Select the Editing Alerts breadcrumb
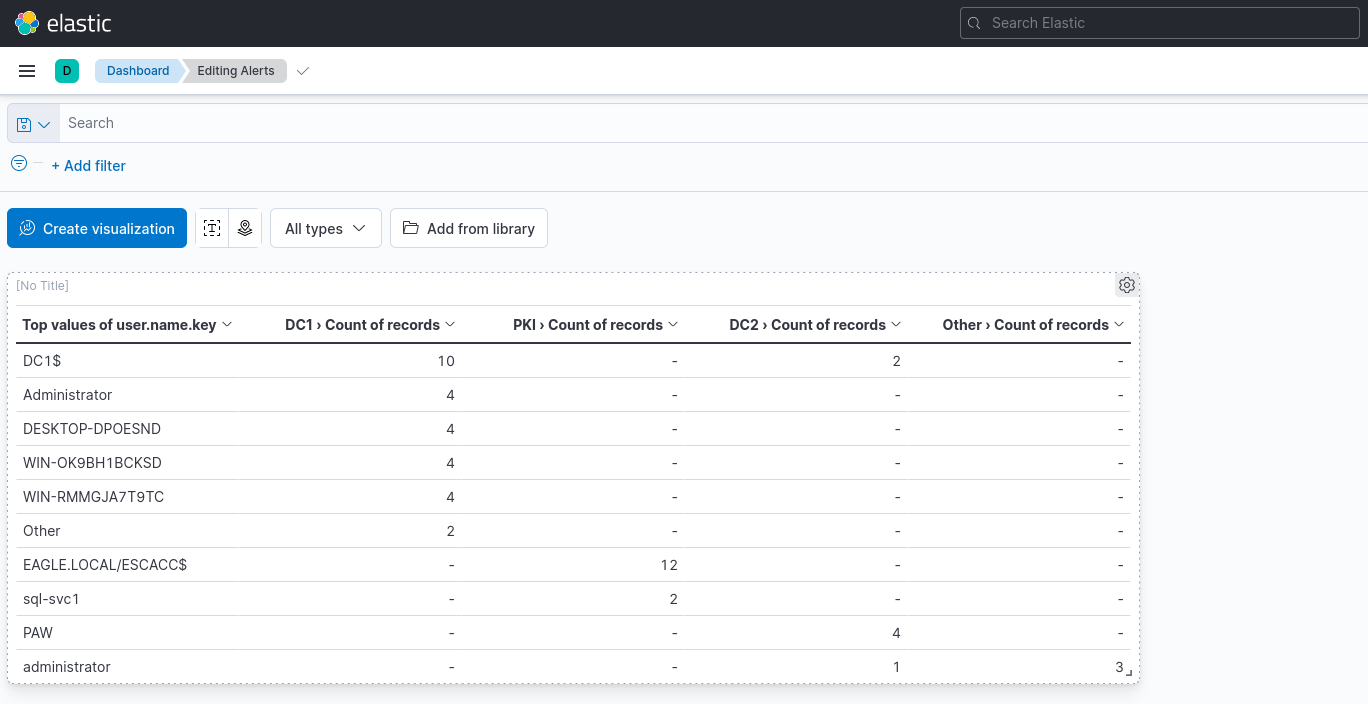 coord(235,71)
